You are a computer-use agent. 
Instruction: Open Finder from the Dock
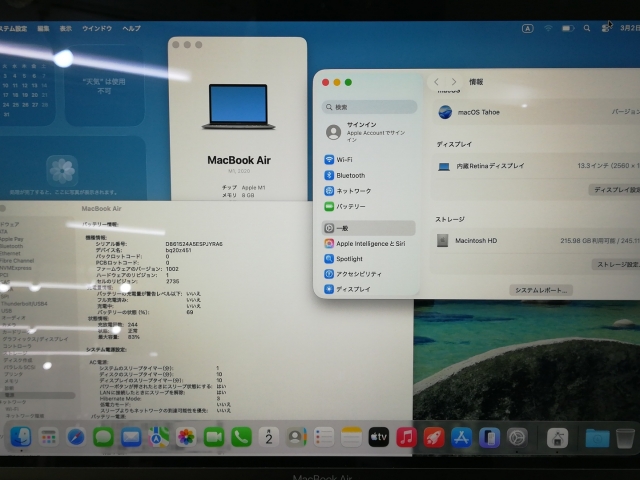coord(20,437)
